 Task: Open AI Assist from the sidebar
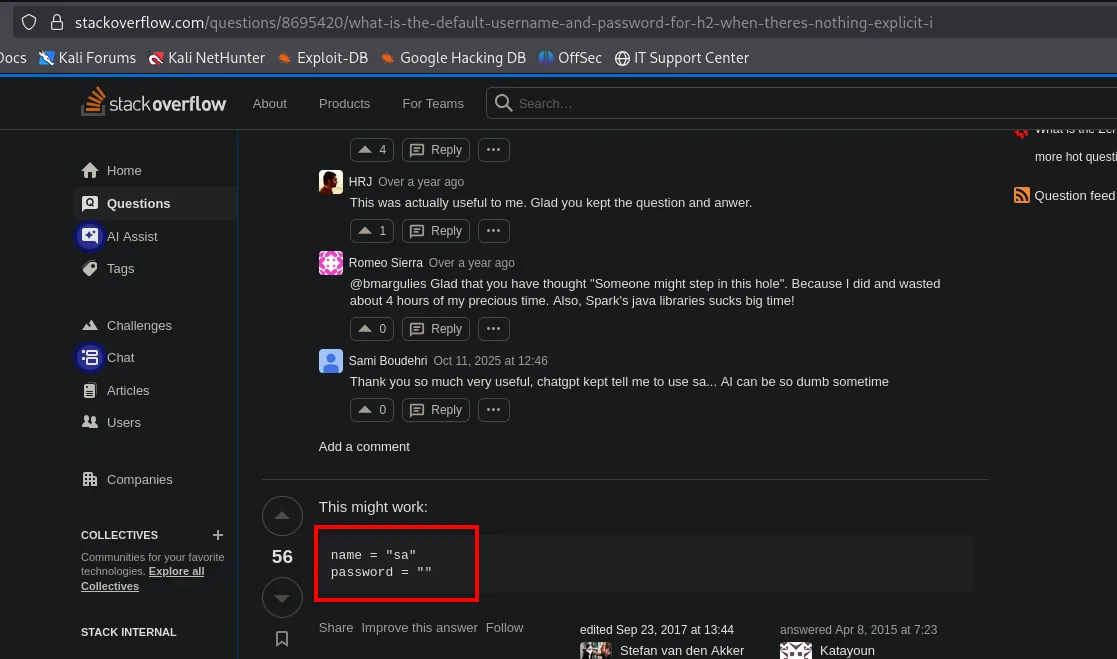(x=155, y=236)
